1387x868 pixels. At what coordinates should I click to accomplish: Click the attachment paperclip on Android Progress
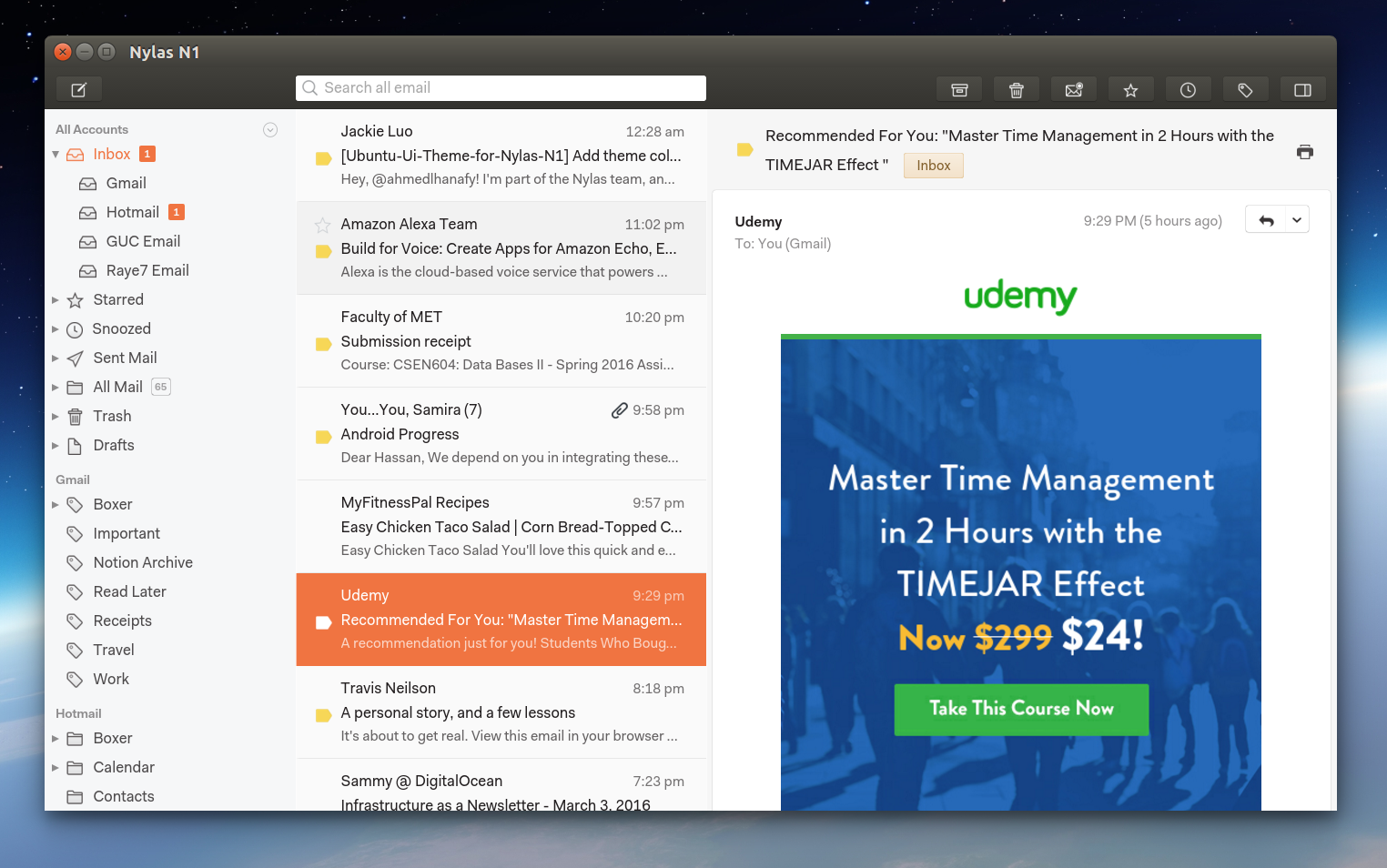pos(619,410)
